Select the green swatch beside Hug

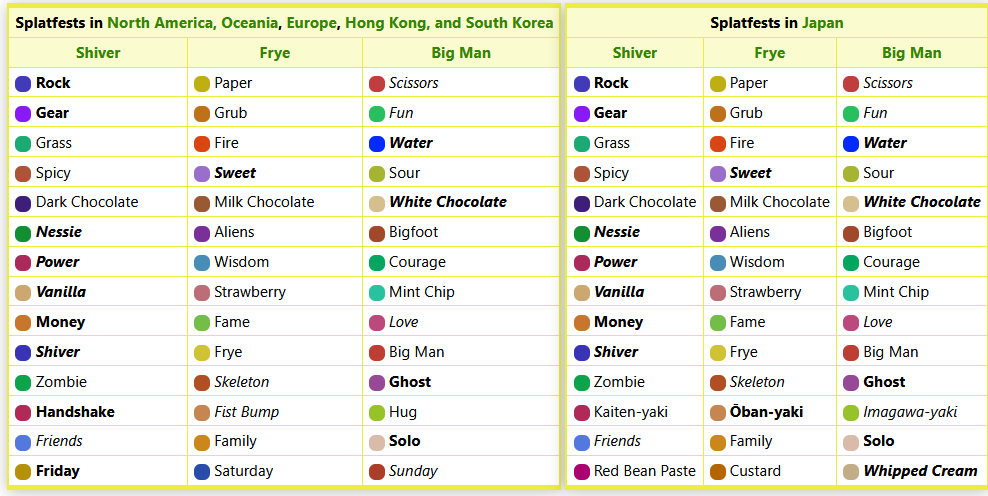377,412
